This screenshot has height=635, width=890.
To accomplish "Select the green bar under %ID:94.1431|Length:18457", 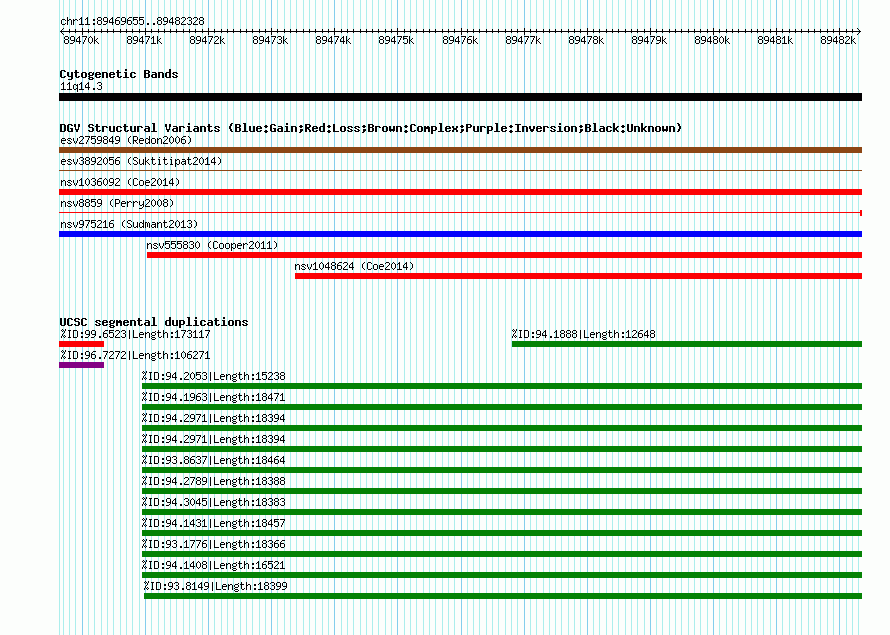I will pos(502,533).
